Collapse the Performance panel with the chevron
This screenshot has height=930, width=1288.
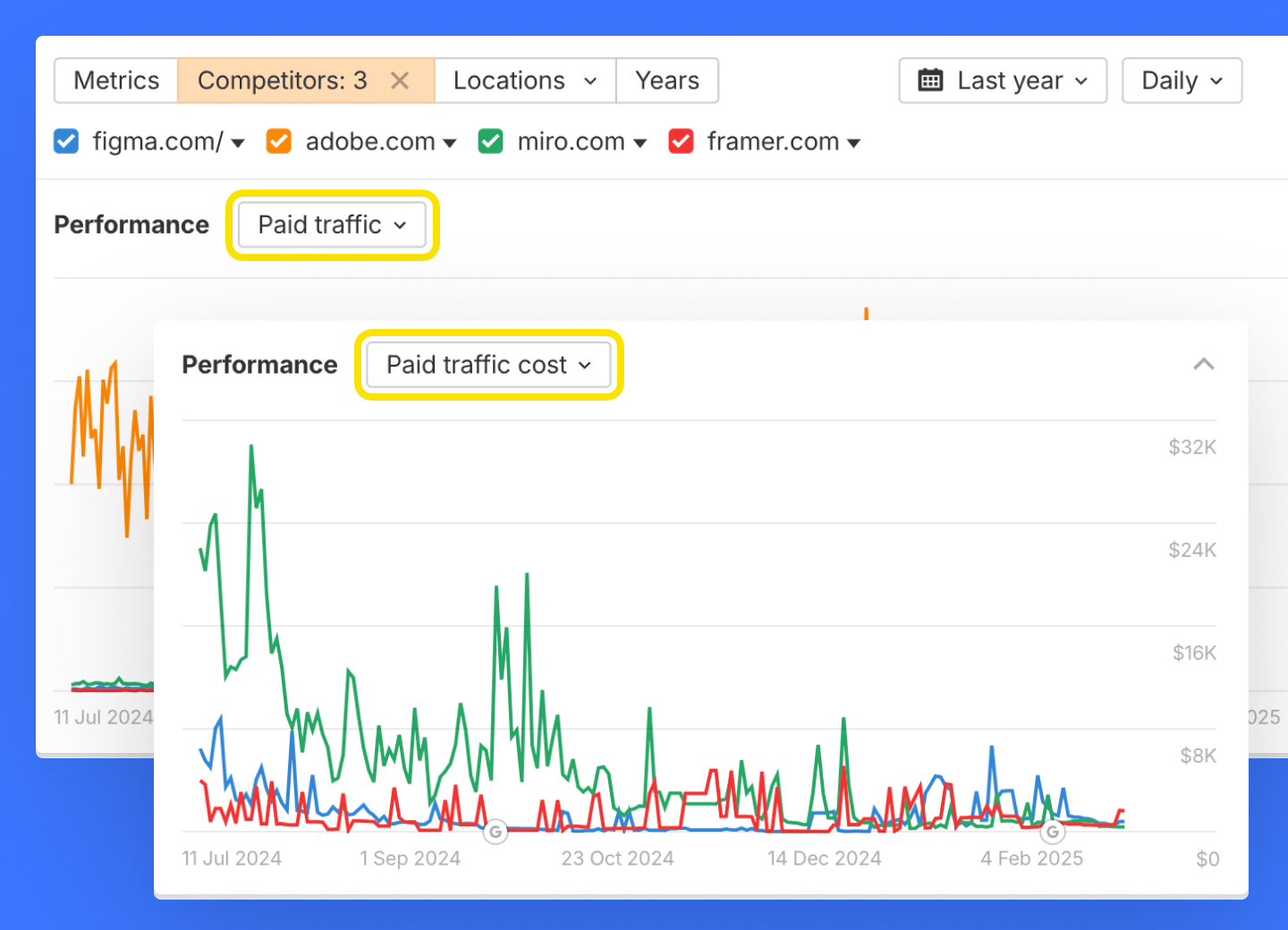click(1204, 364)
